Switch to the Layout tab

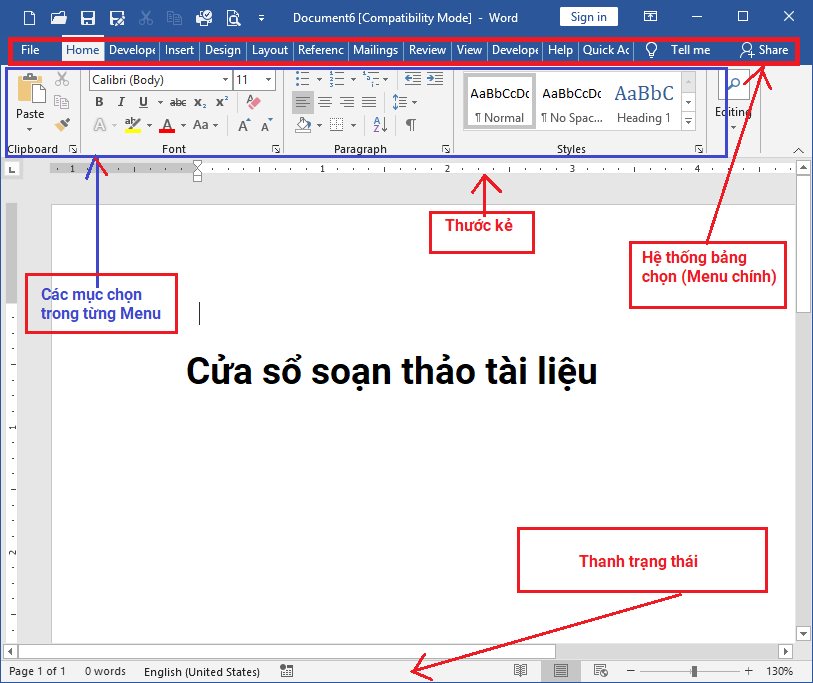tap(270, 50)
